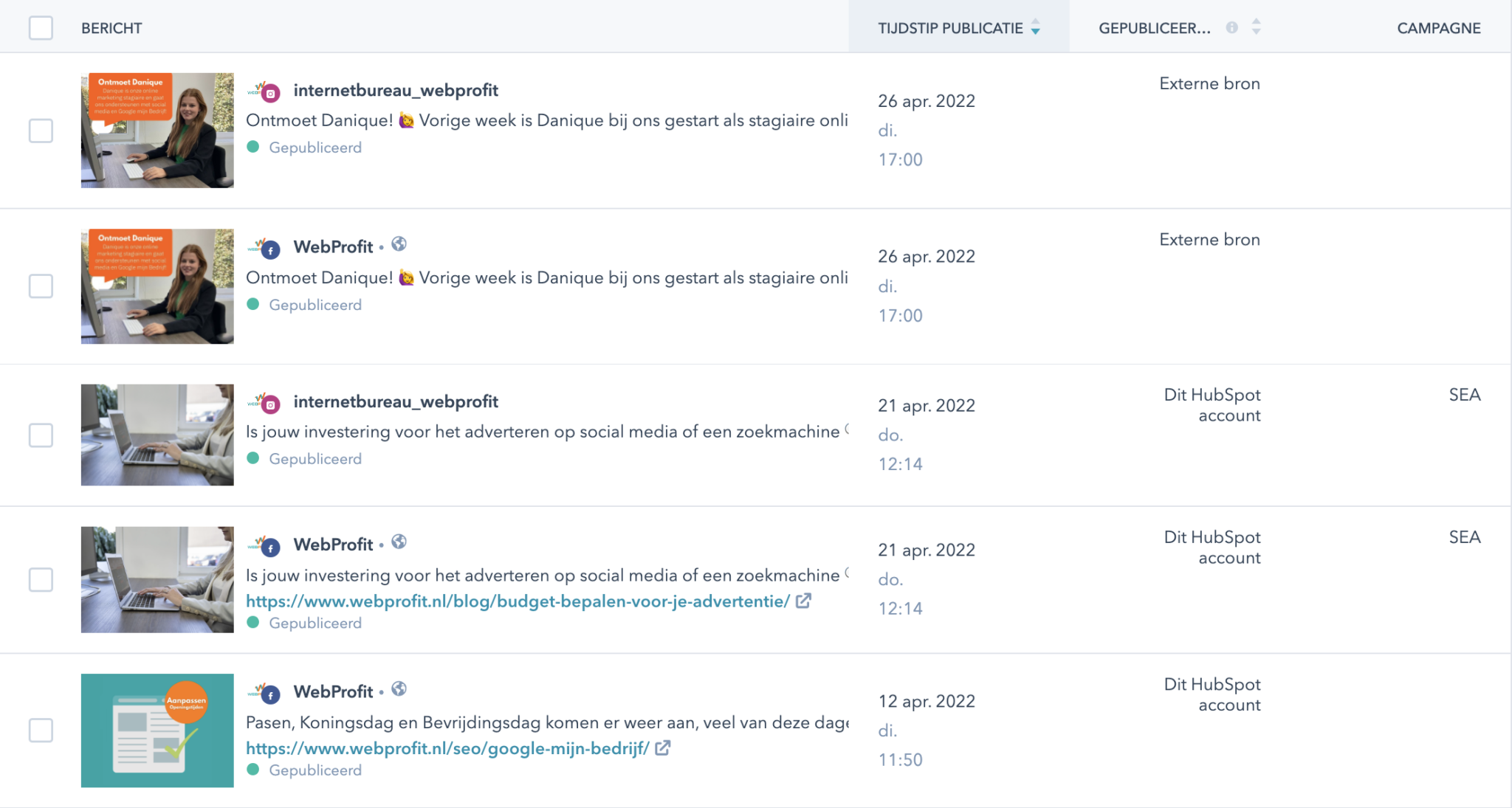
Task: Open info icon next to Gepubliceer… header
Action: pyautogui.click(x=1231, y=27)
